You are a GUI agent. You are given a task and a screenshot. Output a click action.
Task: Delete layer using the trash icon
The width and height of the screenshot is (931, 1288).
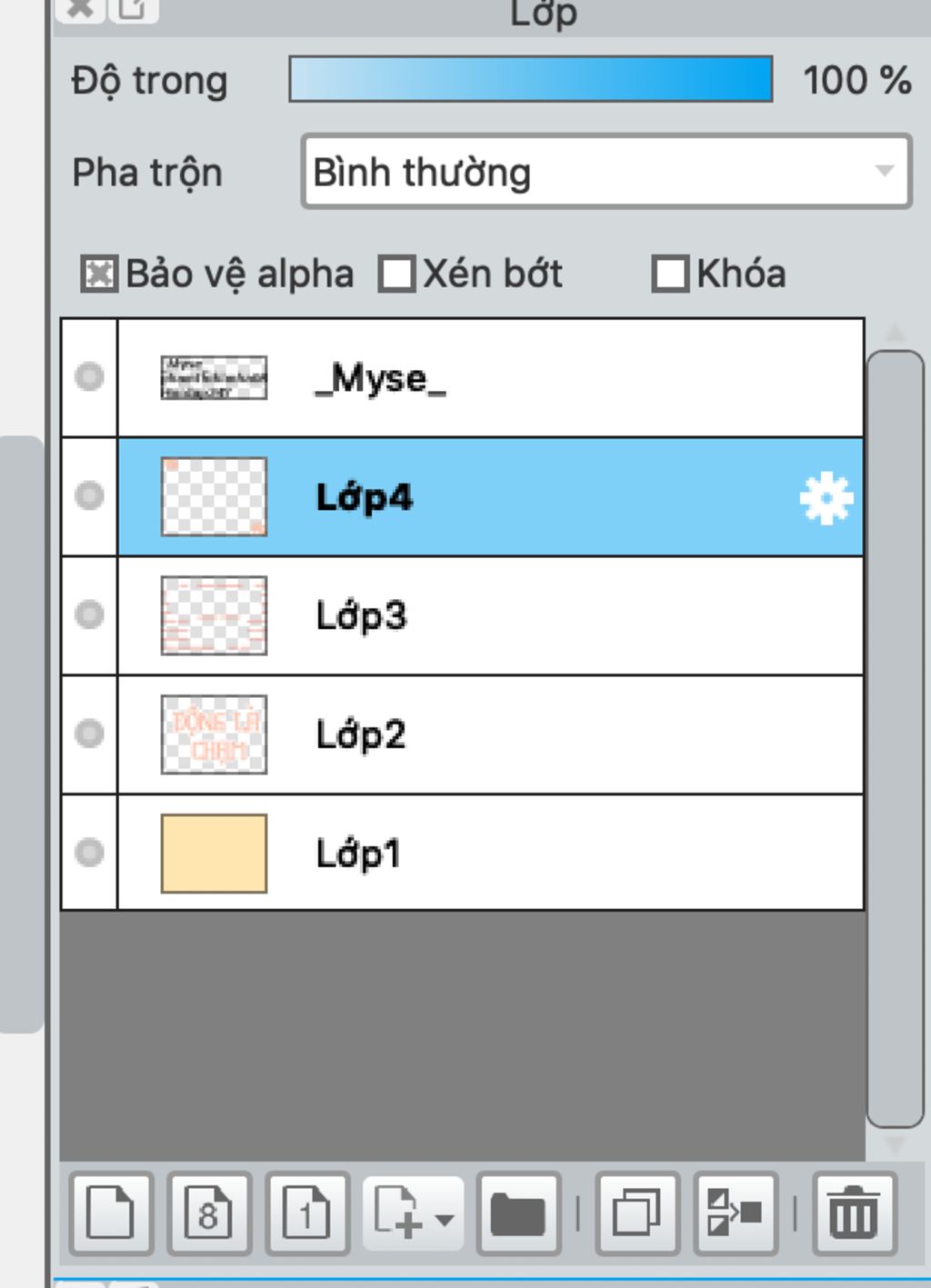pyautogui.click(x=854, y=1213)
